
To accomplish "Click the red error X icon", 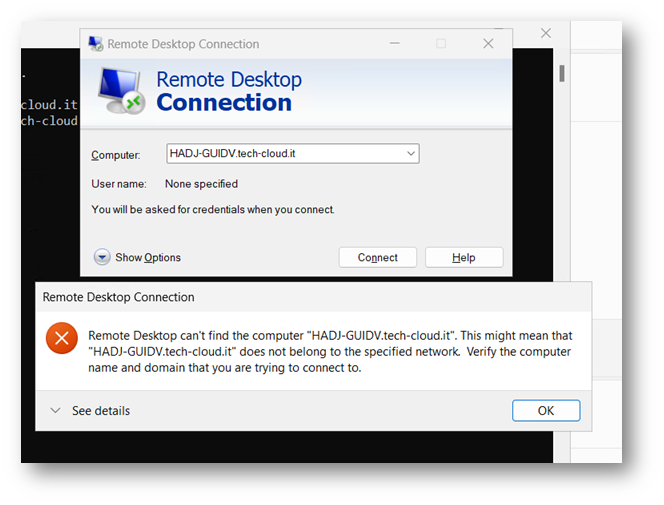I will coord(62,338).
